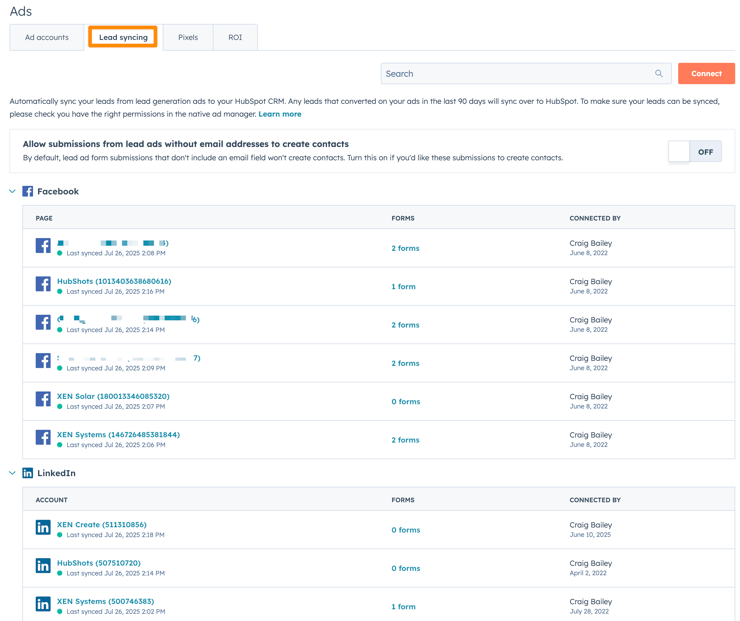This screenshot has width=740, height=621.
Task: Open the blurred Facebook page link synced 2:08 PM
Action: pyautogui.click(x=113, y=243)
